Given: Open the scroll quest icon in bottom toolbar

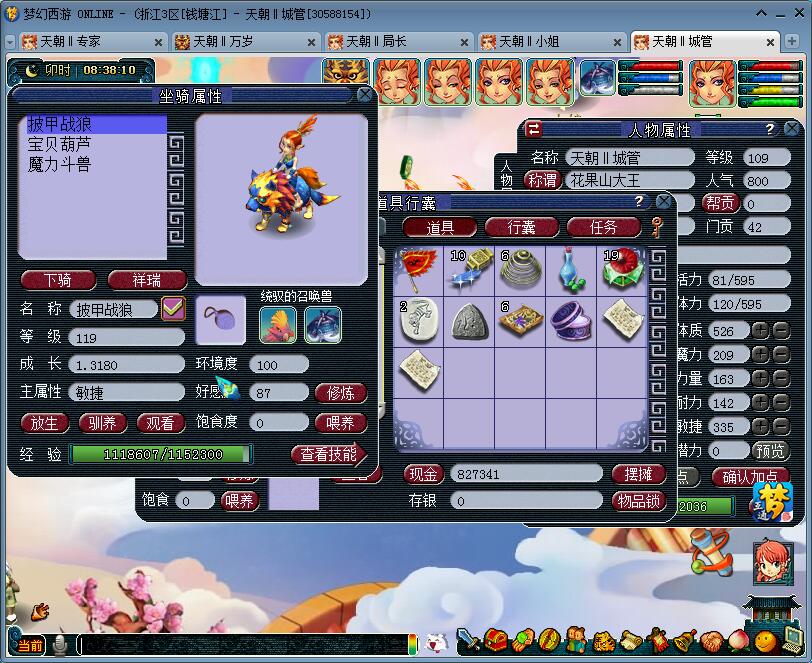Looking at the screenshot, I should tap(631, 641).
